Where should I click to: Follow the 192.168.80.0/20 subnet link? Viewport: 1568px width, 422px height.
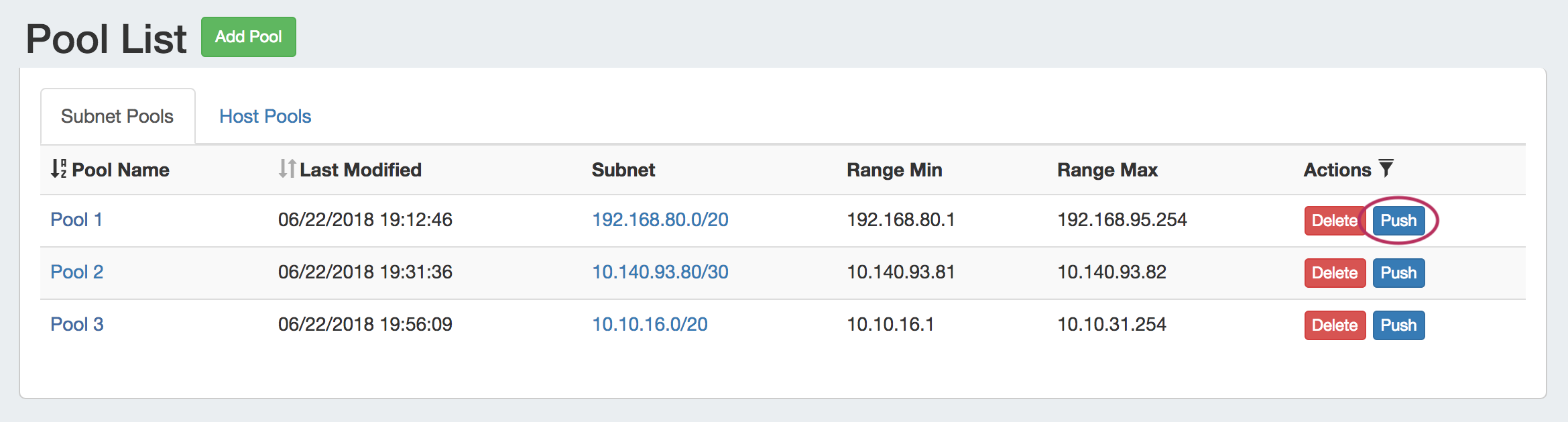660,220
